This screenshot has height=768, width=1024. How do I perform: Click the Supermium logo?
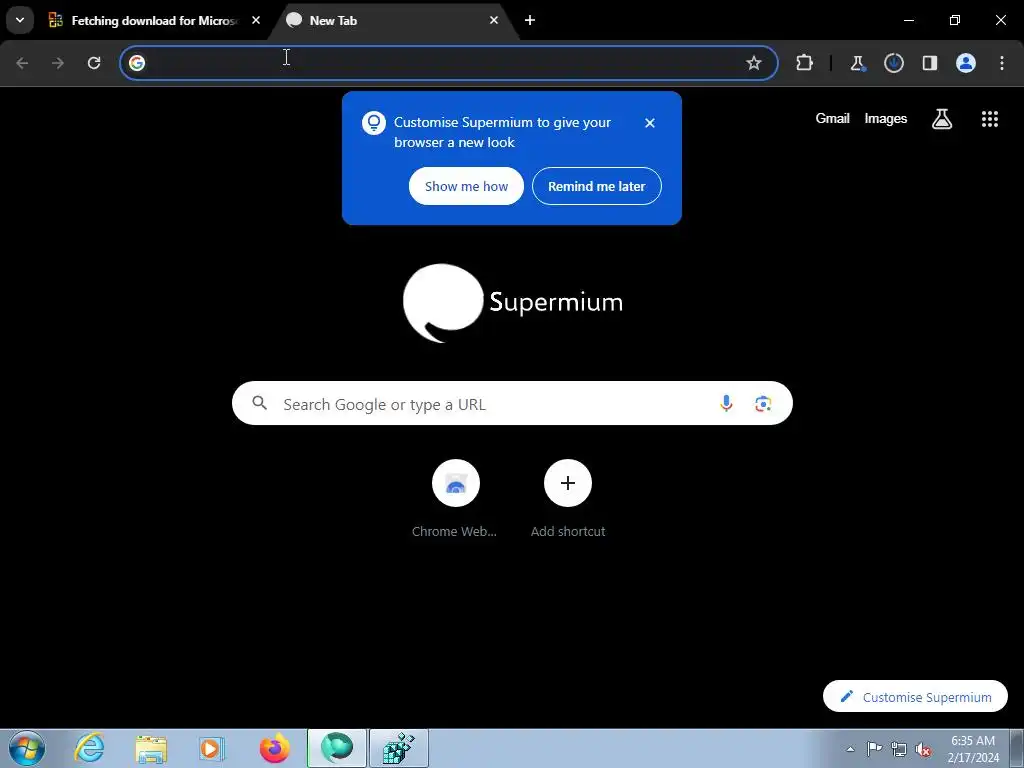pos(513,302)
